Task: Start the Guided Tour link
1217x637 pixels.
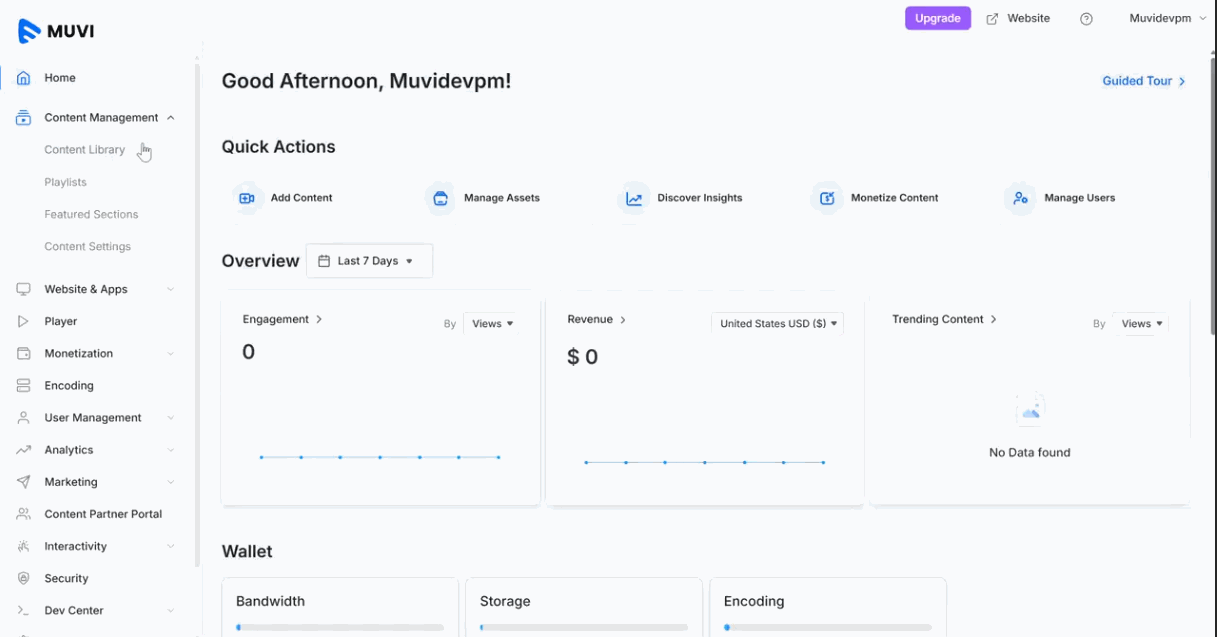Action: coord(1143,81)
